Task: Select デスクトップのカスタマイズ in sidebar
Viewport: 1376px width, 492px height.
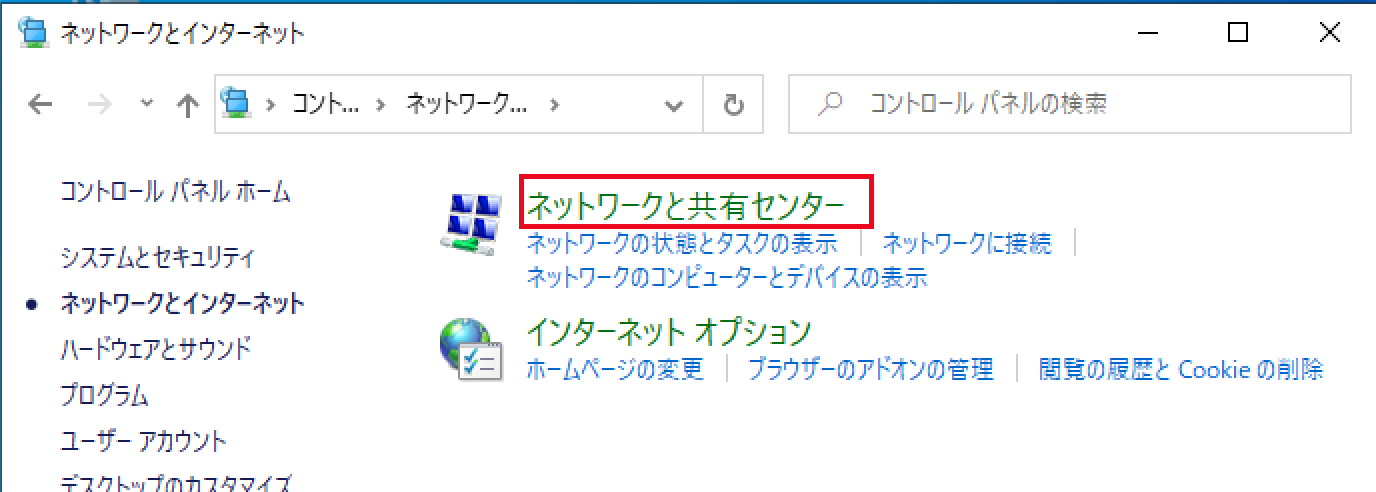Action: click(x=176, y=483)
